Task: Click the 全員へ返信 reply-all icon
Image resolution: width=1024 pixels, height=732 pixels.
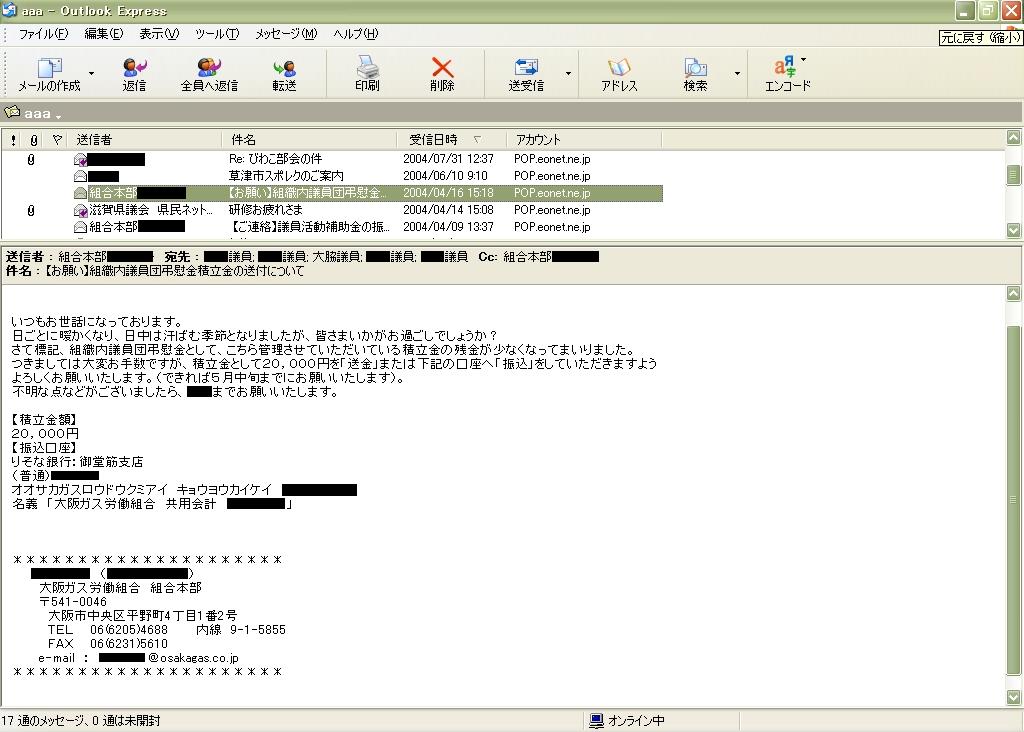Action: 209,67
